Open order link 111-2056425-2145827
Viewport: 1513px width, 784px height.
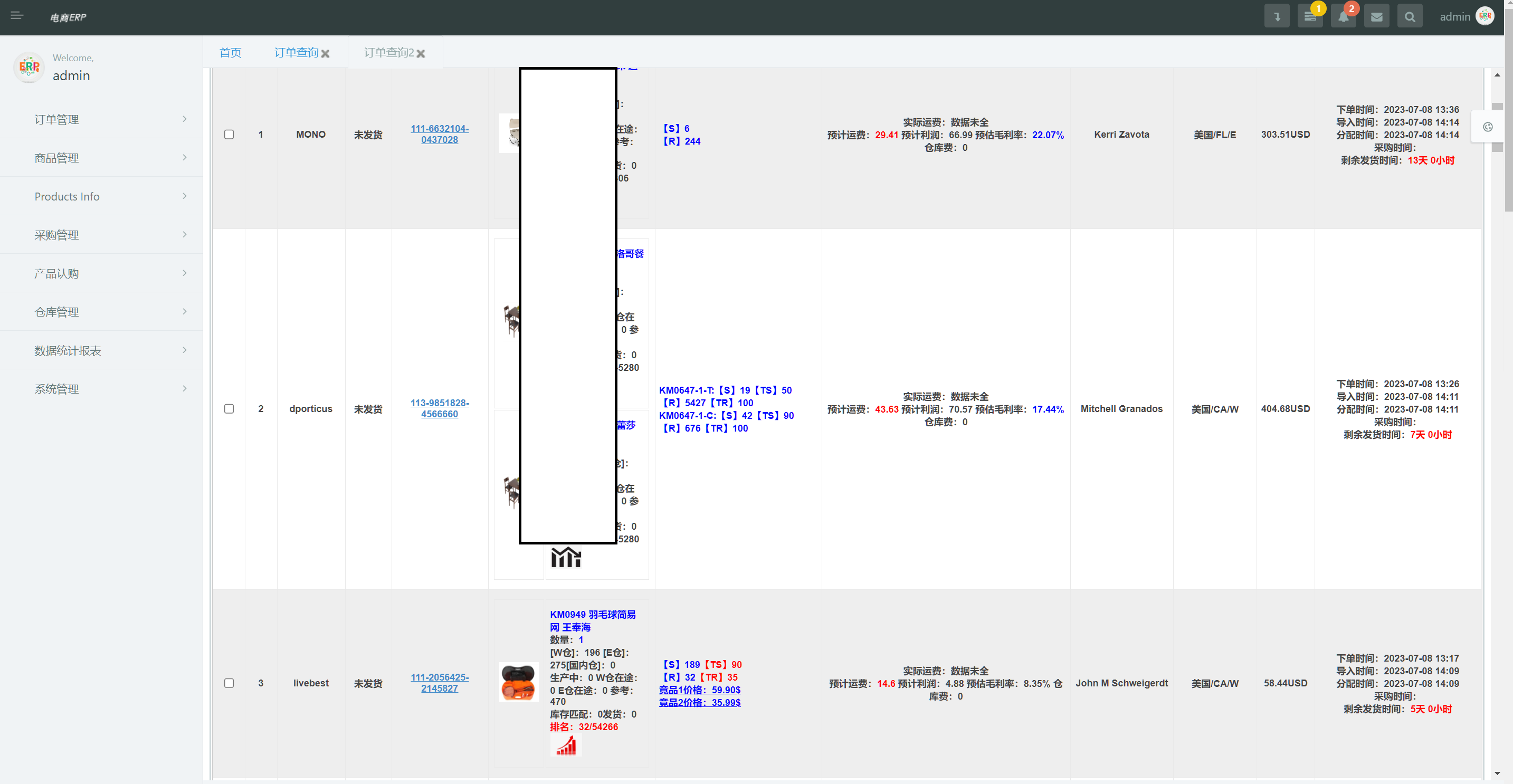439,682
